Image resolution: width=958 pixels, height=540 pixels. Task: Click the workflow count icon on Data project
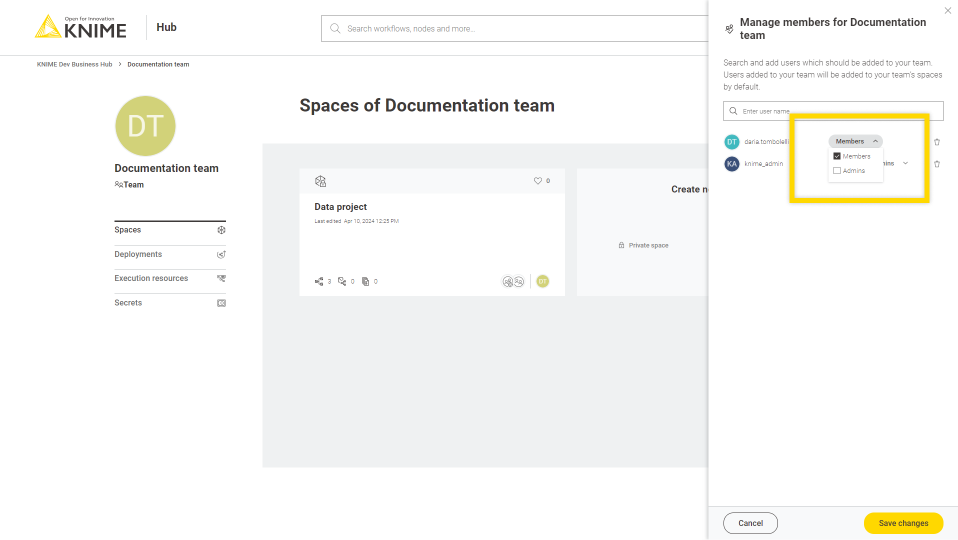[319, 282]
